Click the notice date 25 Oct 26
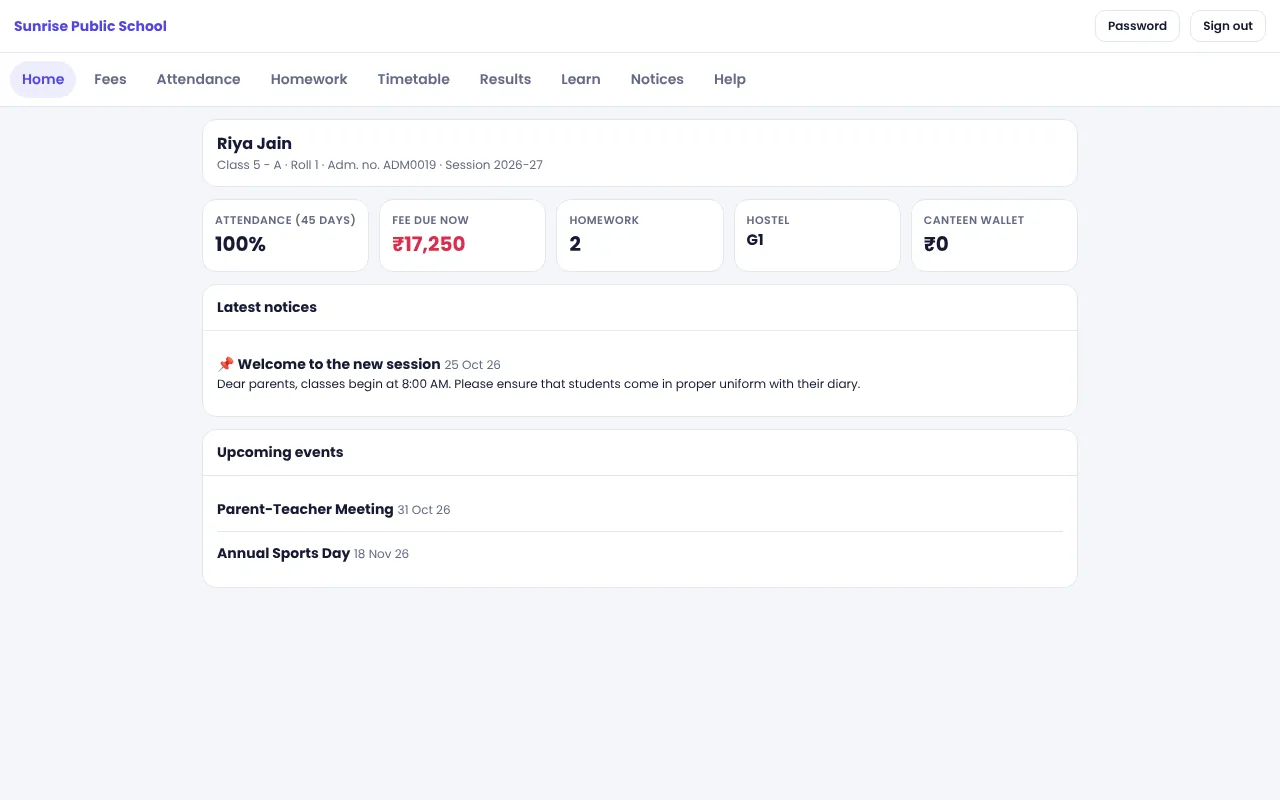 point(473,365)
